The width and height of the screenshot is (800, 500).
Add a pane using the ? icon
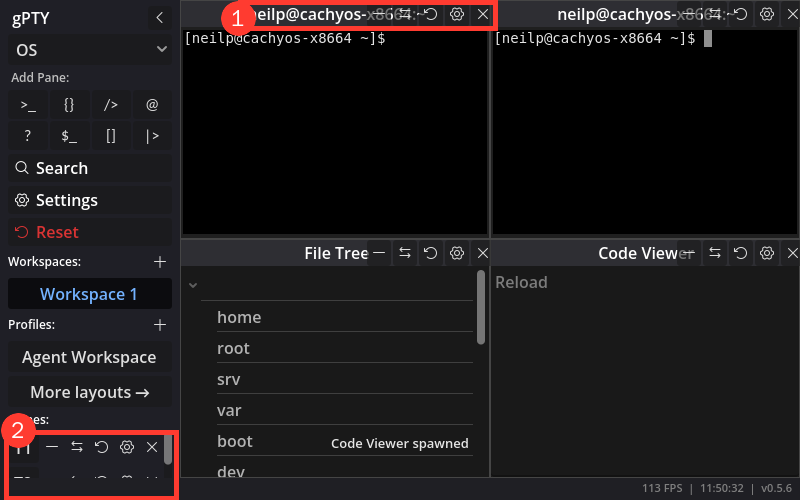(x=28, y=136)
